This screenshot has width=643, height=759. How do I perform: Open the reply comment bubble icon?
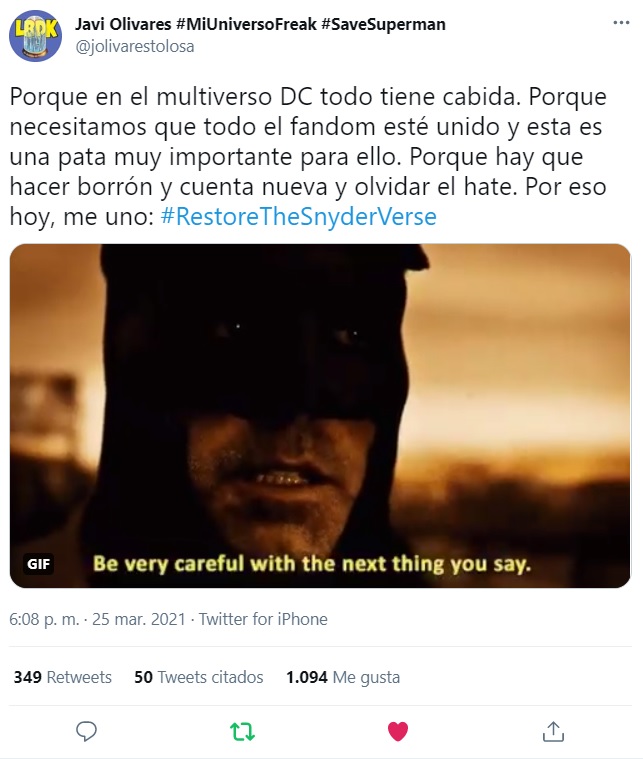pos(87,731)
